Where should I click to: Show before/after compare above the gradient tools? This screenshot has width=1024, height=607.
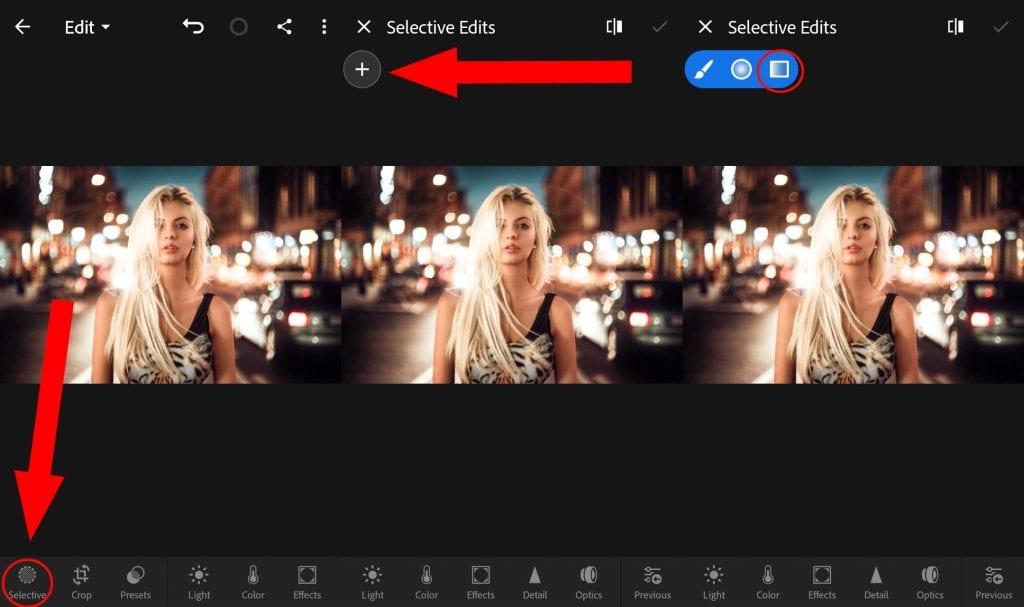(955, 27)
